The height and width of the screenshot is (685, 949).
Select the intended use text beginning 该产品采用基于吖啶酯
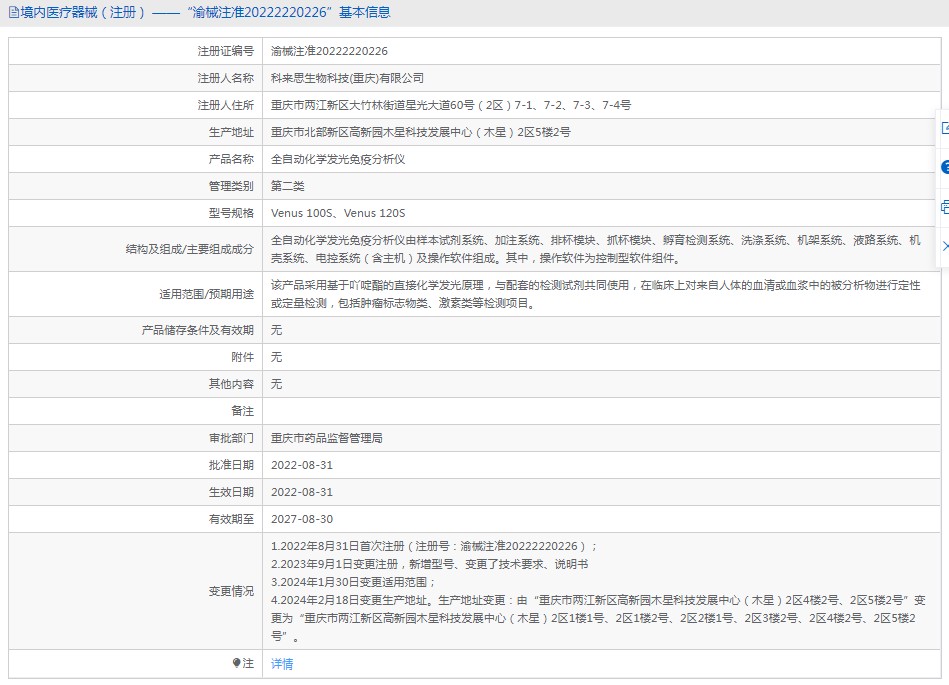[x=596, y=294]
